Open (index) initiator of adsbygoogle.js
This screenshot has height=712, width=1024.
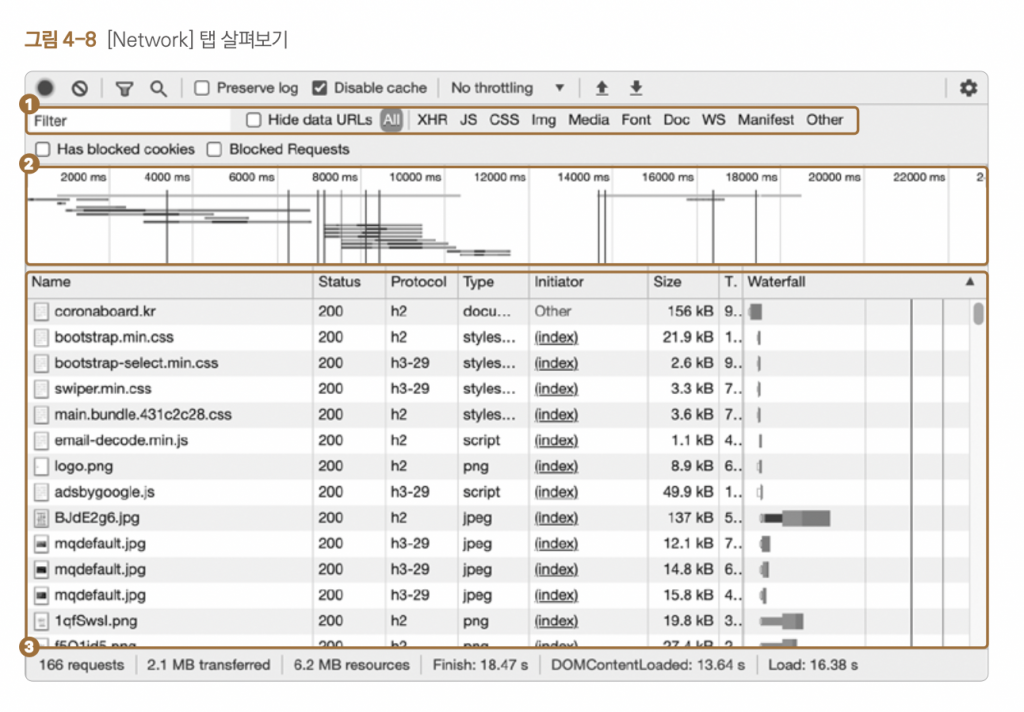pyautogui.click(x=556, y=493)
